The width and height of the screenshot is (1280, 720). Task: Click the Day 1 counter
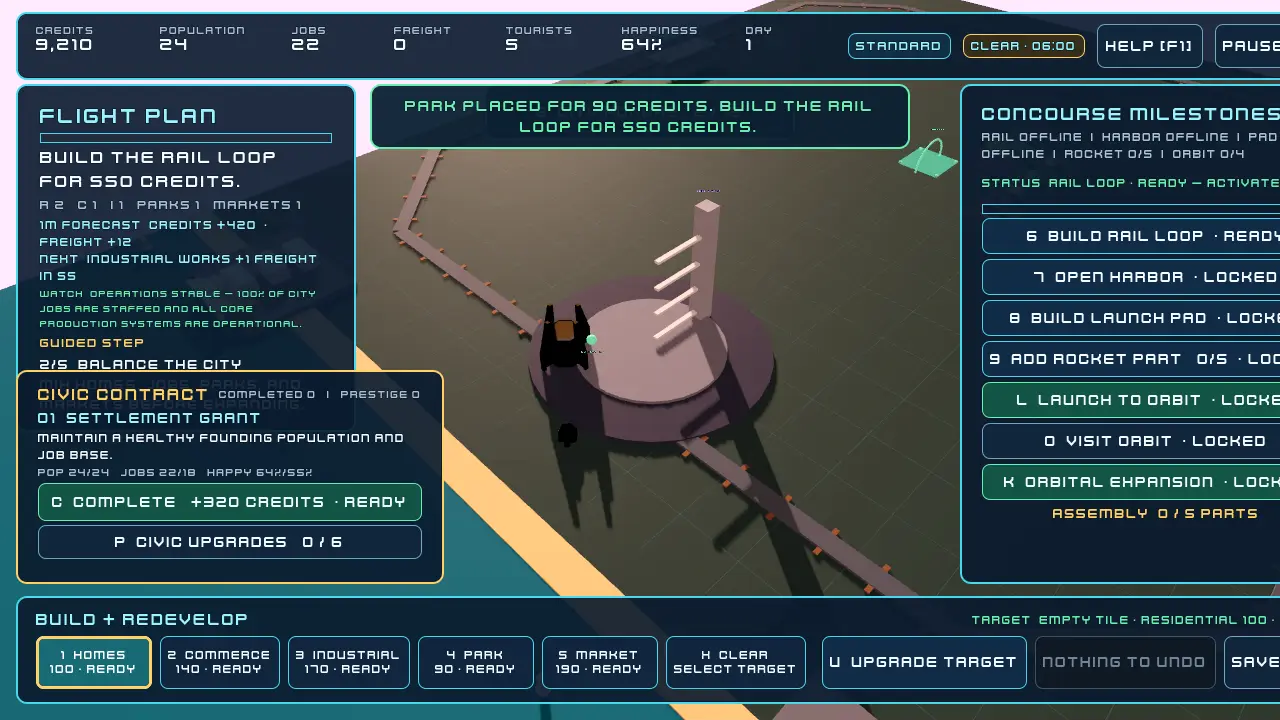758,38
